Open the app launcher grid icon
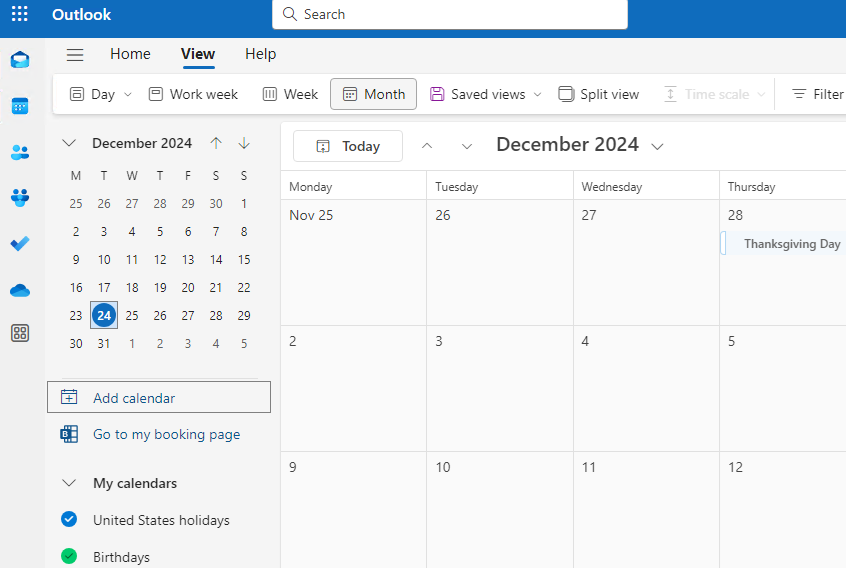 (19, 14)
